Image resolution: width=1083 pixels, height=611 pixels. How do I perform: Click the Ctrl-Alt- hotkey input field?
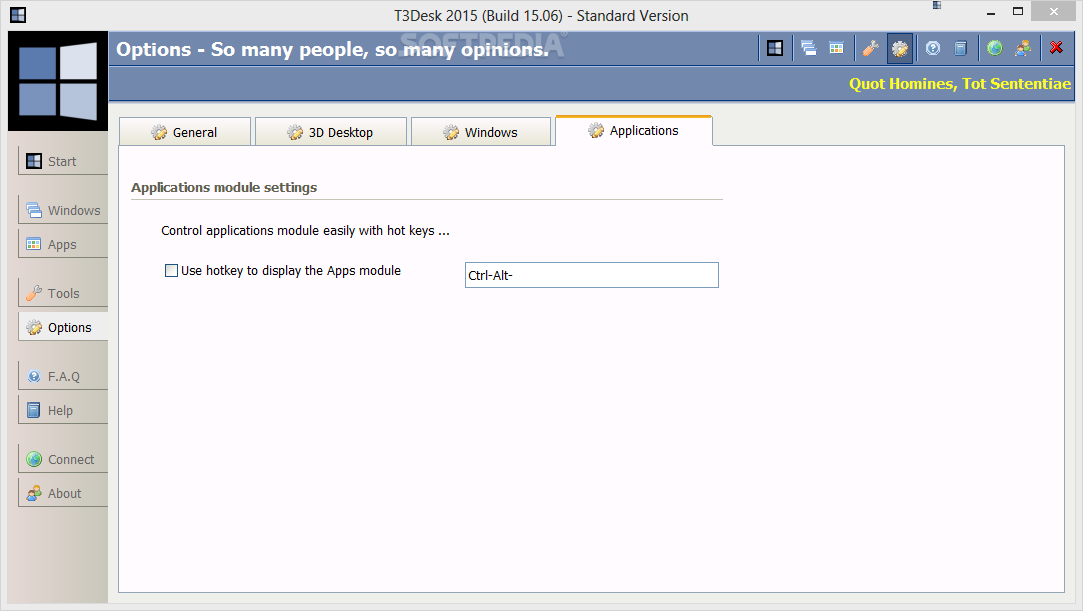592,275
